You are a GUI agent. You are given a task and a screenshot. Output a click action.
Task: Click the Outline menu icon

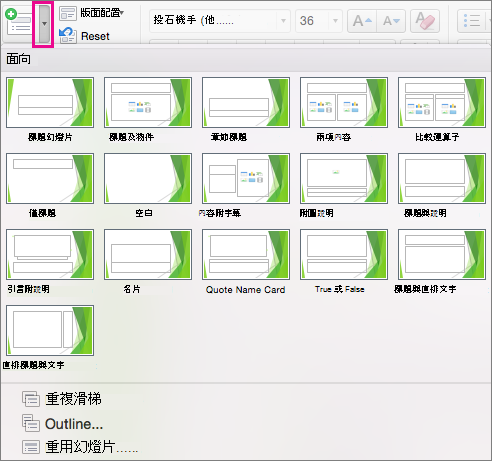31,423
